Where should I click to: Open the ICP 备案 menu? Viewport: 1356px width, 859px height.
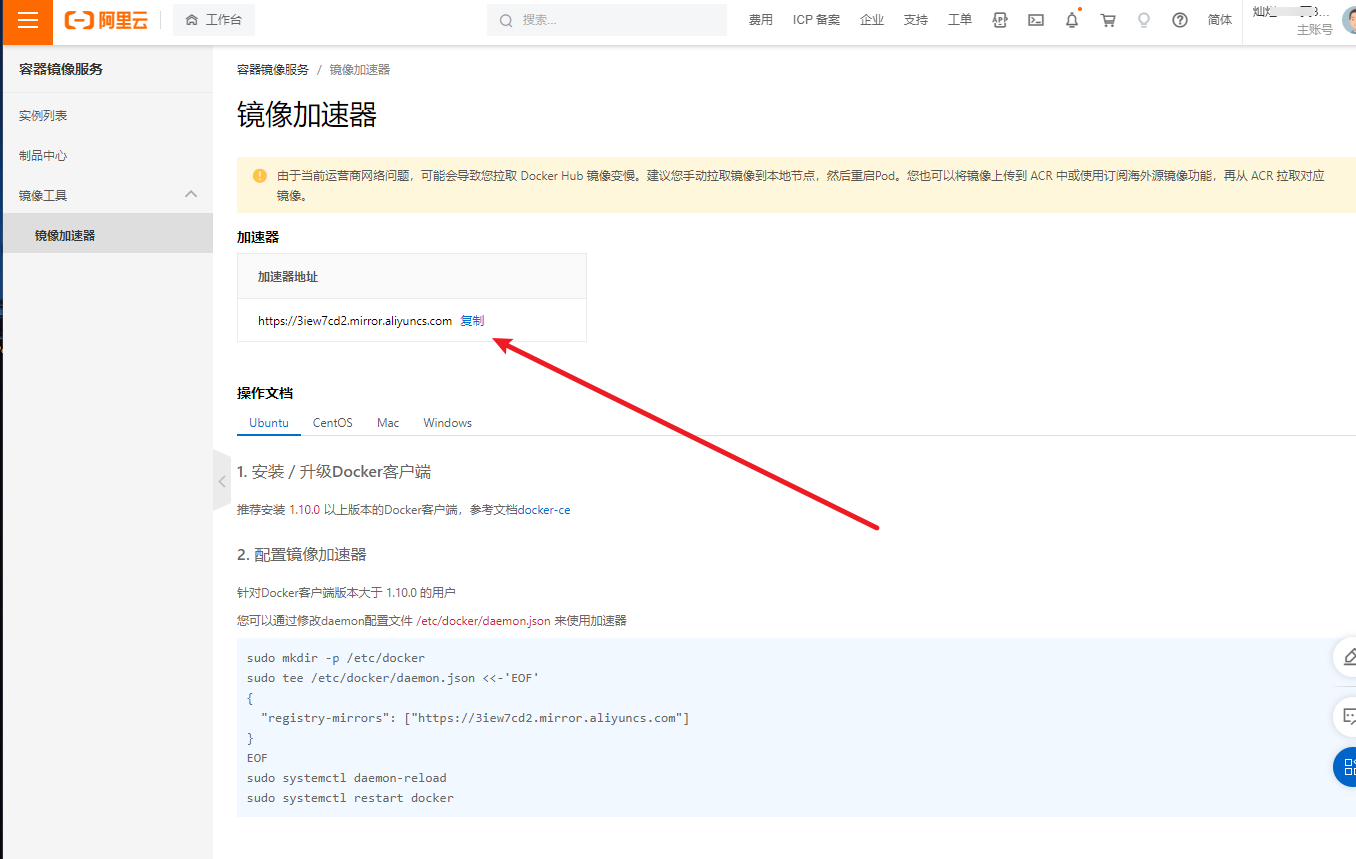coord(816,20)
